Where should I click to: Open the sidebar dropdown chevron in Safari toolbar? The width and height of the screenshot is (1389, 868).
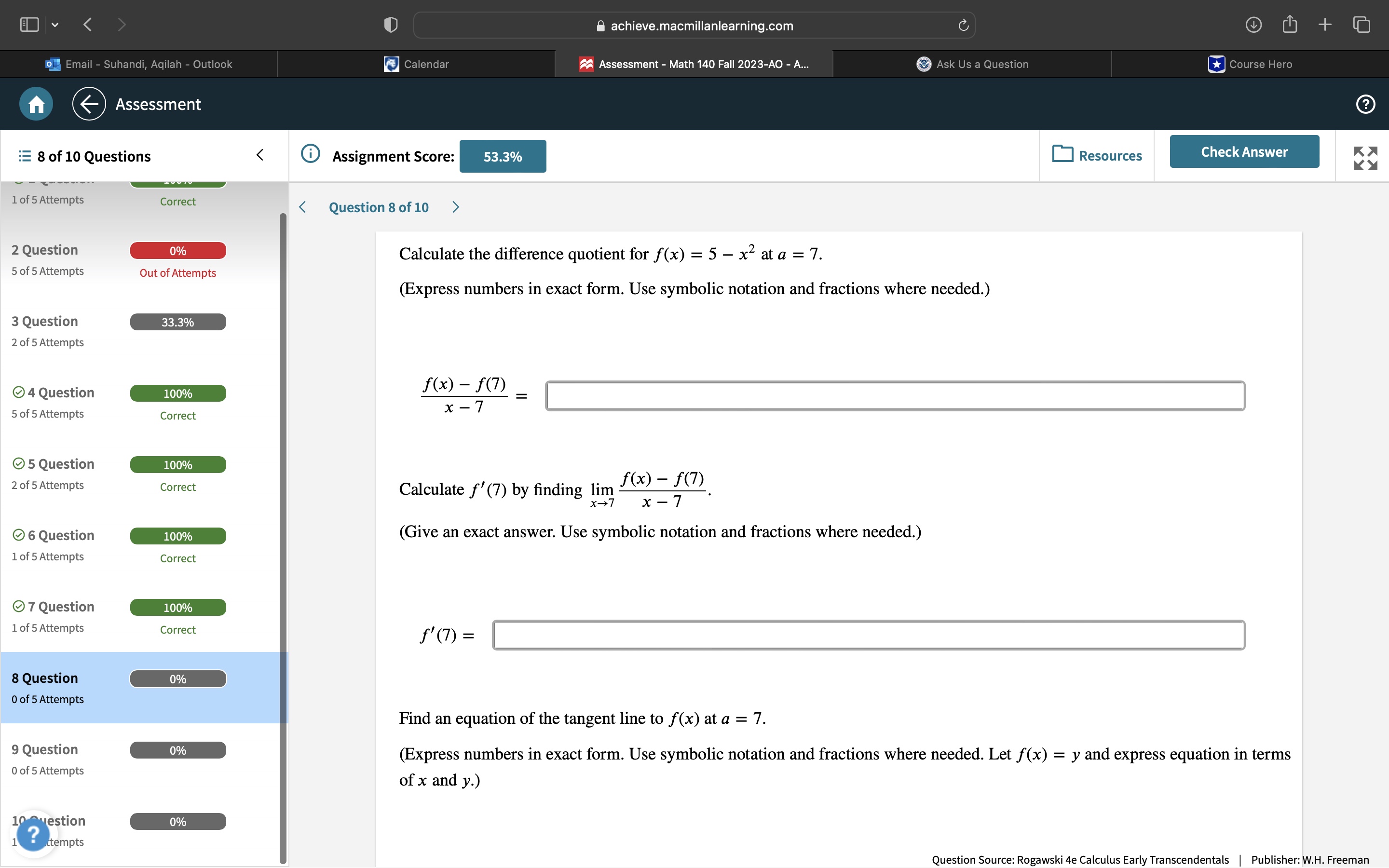click(55, 24)
